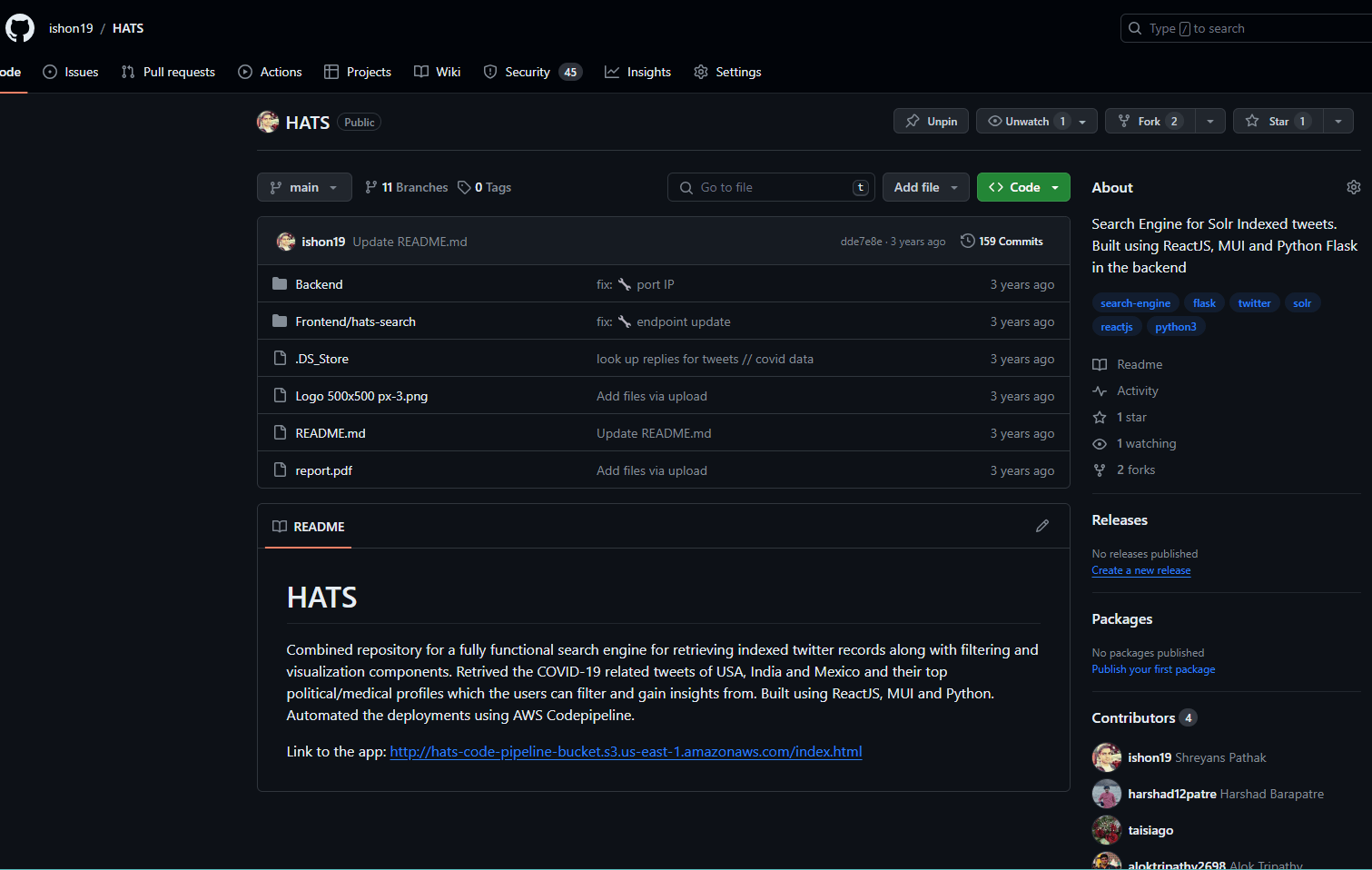Open the hats-code-pipeline-bucket app link
The width and height of the screenshot is (1372, 870).
[626, 752]
